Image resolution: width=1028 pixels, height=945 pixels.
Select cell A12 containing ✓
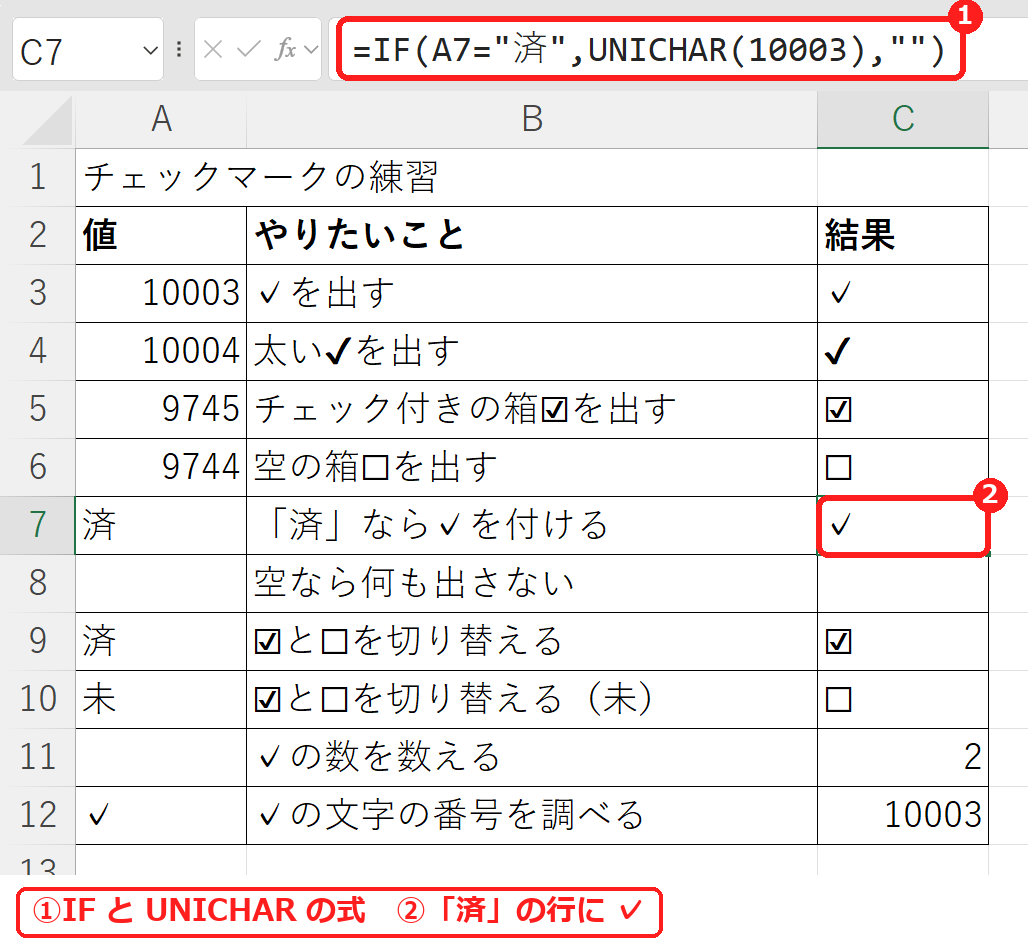[x=161, y=815]
